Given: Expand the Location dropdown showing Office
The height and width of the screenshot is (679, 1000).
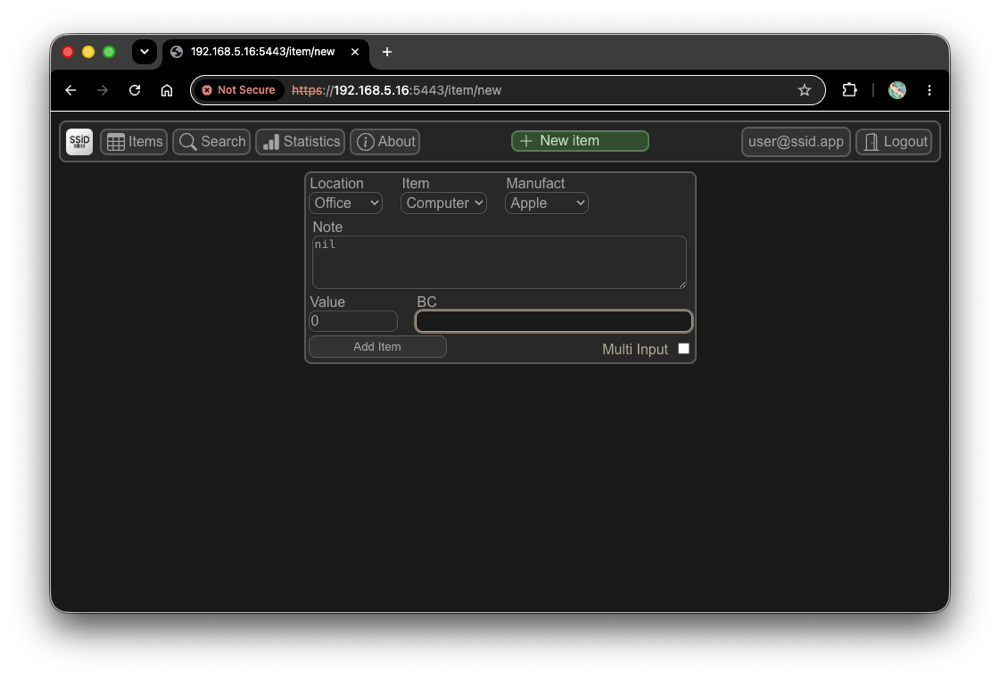Looking at the screenshot, I should pos(346,203).
